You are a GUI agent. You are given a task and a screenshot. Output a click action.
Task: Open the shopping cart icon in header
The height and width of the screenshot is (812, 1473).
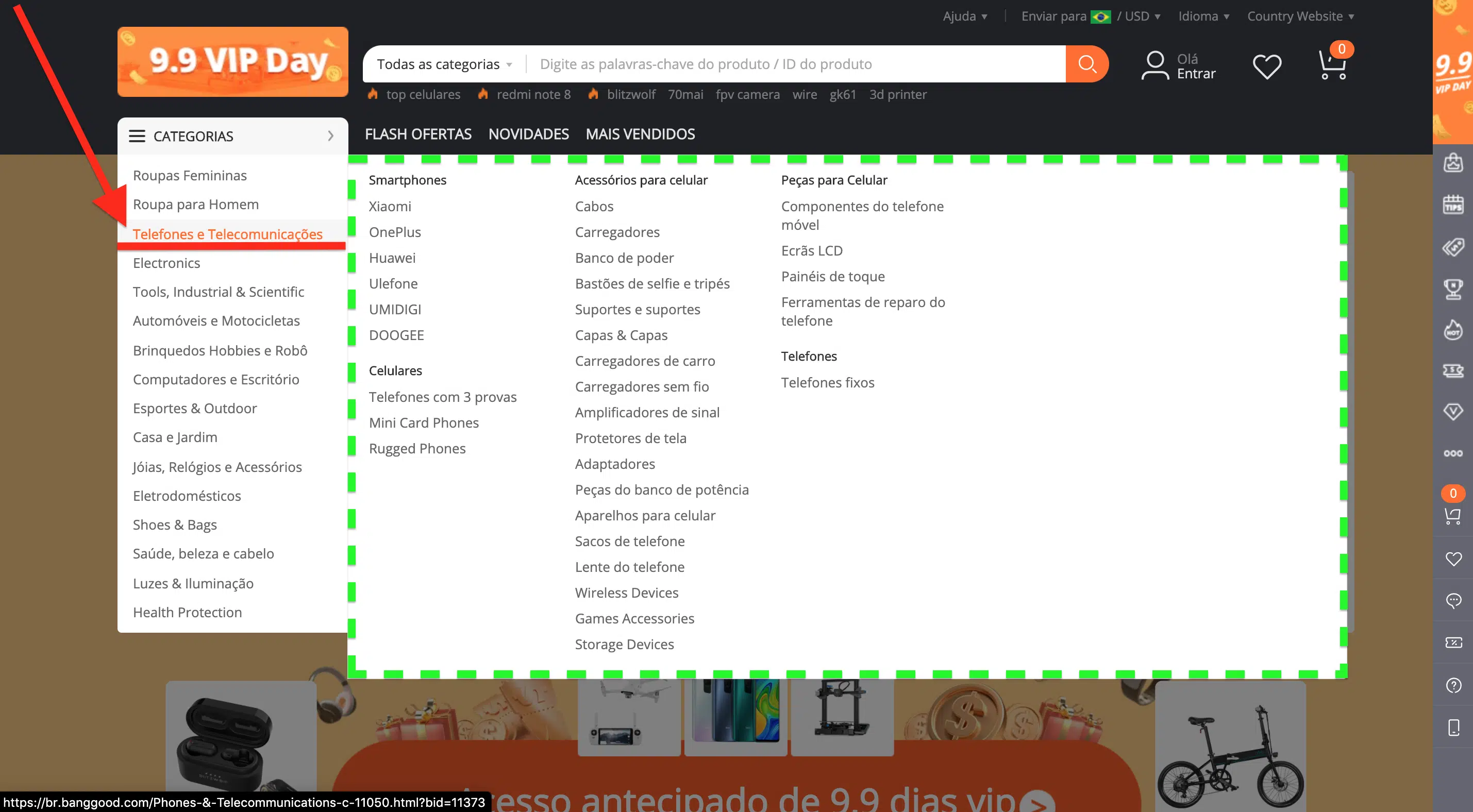[x=1332, y=64]
